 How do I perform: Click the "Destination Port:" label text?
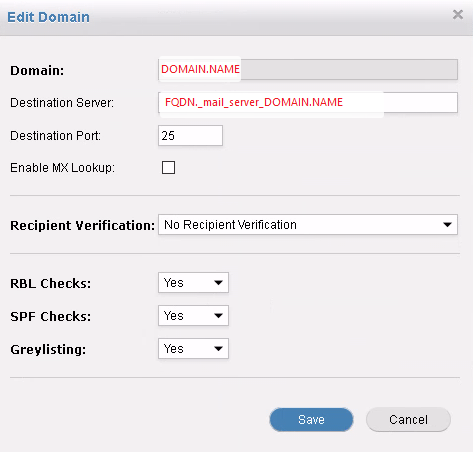pos(56,136)
